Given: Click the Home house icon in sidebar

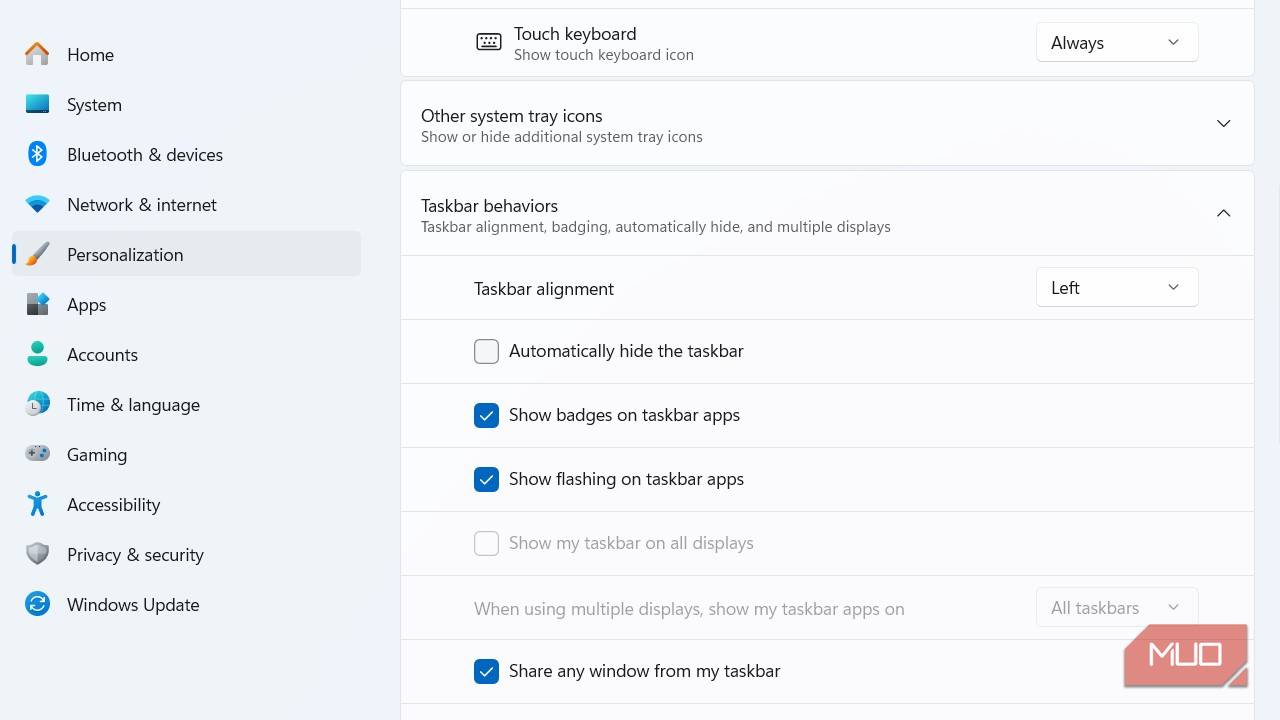Looking at the screenshot, I should click(37, 54).
